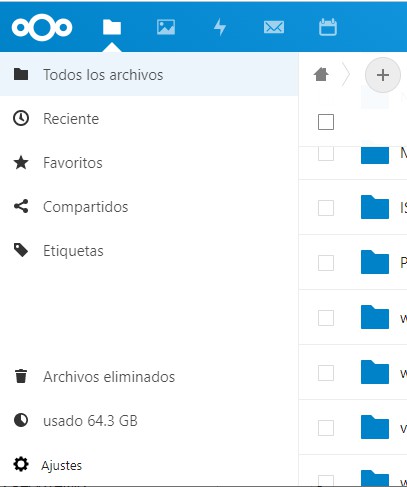The image size is (407, 487).
Task: Click the Nextcloud logo
Action: pos(42,27)
